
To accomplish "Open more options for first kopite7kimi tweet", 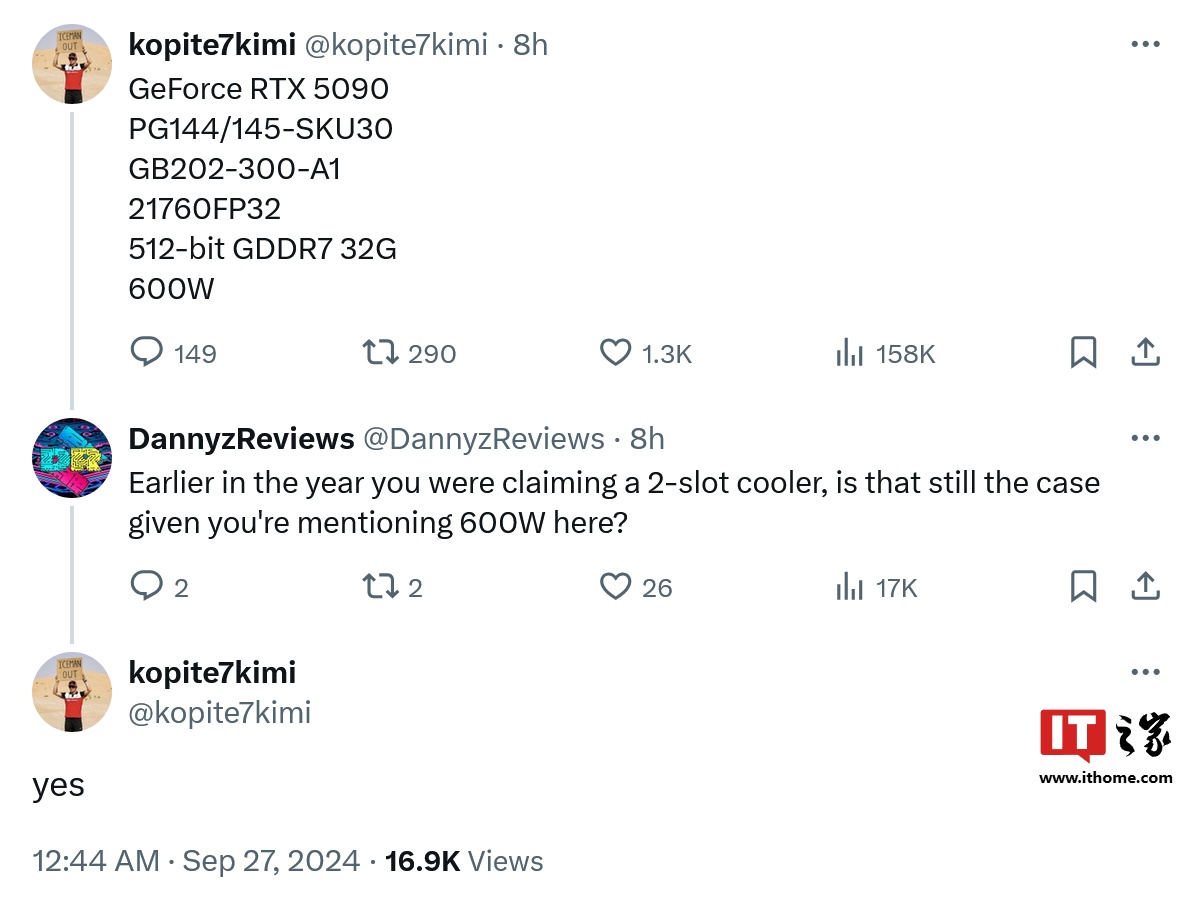I will point(1145,44).
